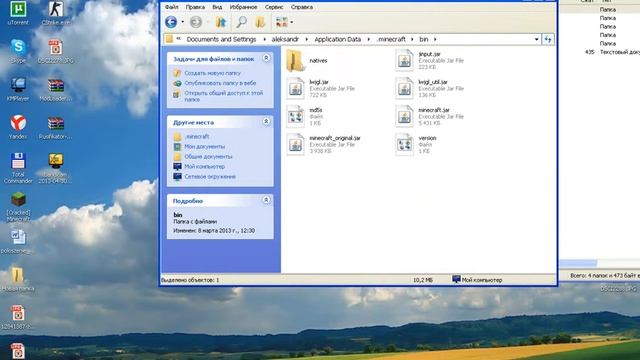This screenshot has width=640, height=360.
Task: Open dropdown arrow after bin breadcrumb
Action: click(x=435, y=39)
